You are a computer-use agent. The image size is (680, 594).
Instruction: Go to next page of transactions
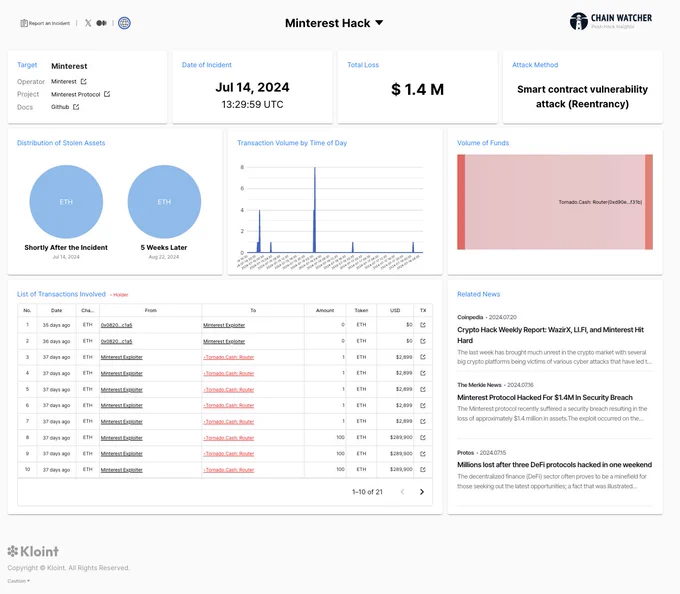pos(422,492)
